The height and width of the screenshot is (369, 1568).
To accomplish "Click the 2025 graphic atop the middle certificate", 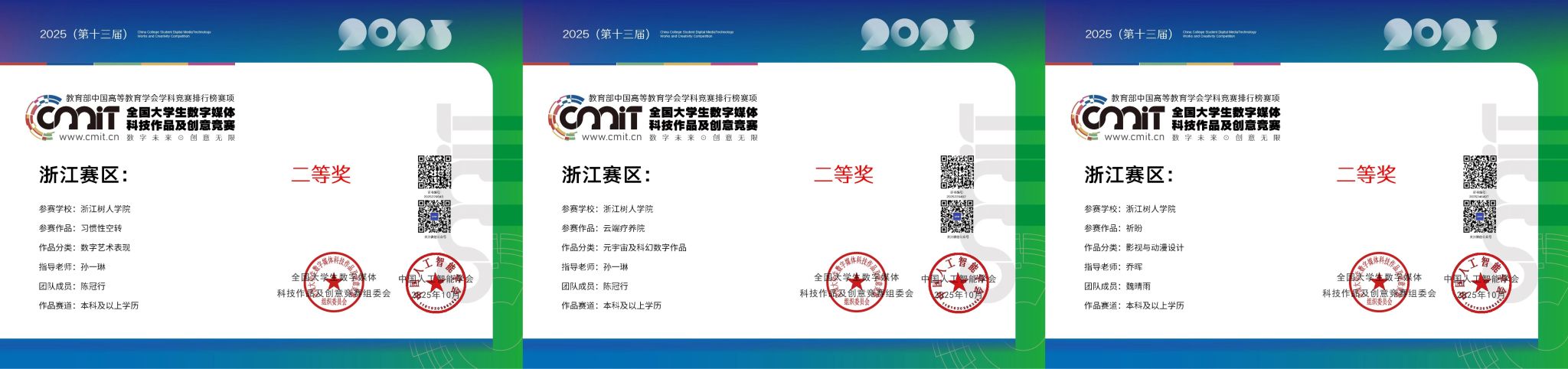I will point(916,34).
